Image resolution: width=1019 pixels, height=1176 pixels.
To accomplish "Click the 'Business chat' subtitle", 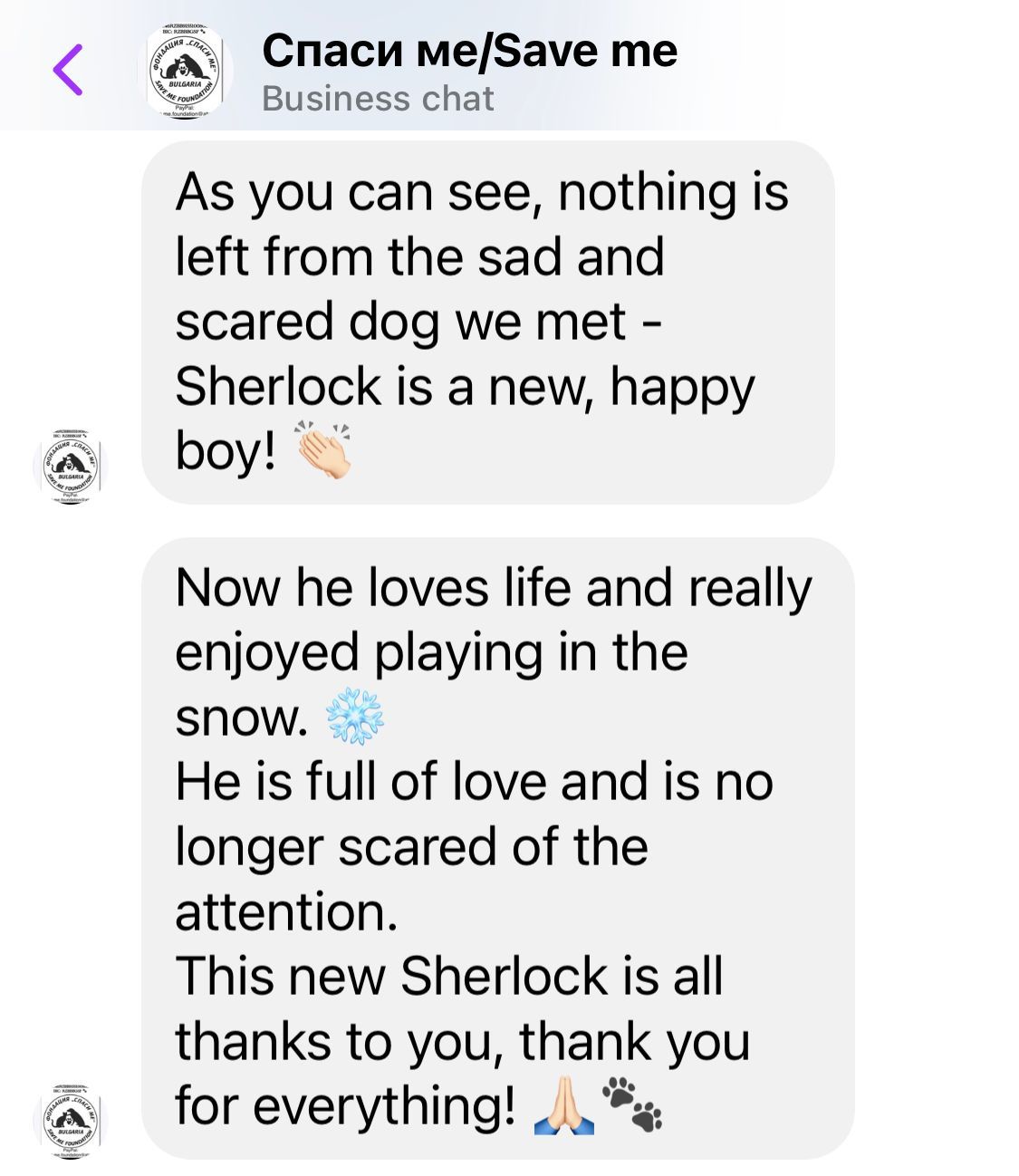I will 378,98.
